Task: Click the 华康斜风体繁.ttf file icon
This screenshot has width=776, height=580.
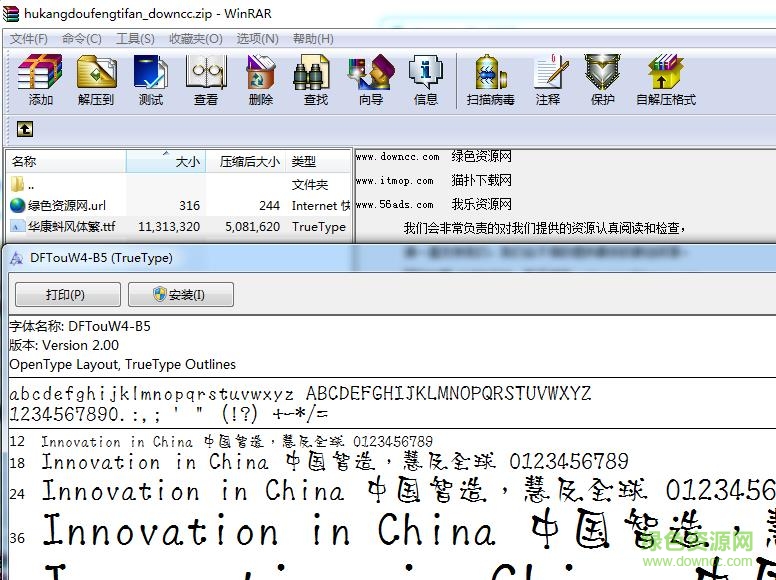Action: tap(17, 227)
